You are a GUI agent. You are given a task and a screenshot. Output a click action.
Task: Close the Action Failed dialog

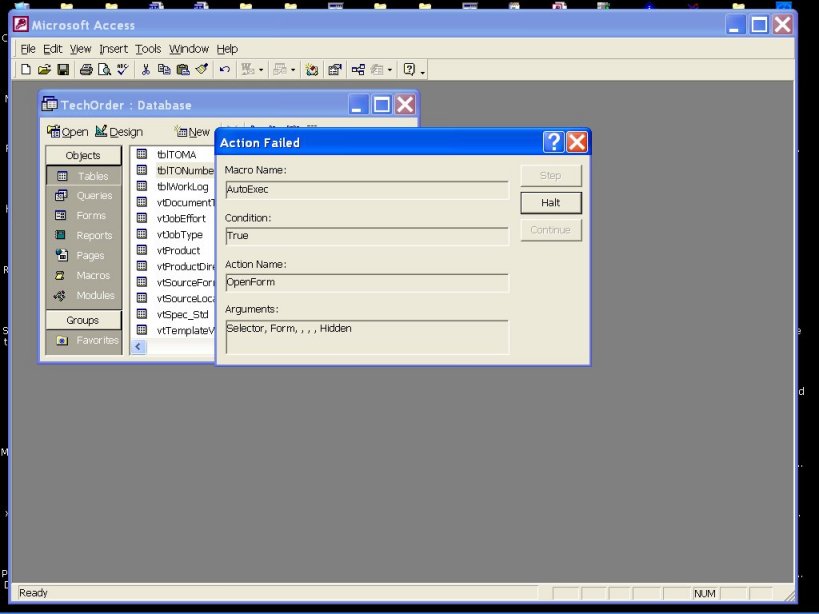tap(577, 142)
